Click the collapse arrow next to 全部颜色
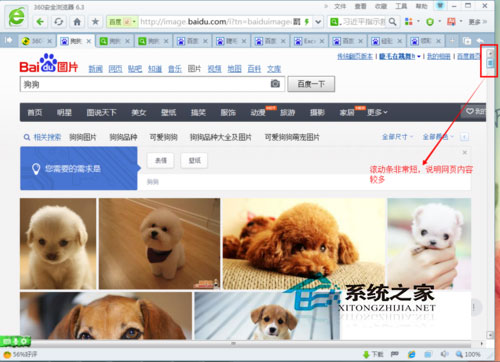500x362 pixels. 465,137
